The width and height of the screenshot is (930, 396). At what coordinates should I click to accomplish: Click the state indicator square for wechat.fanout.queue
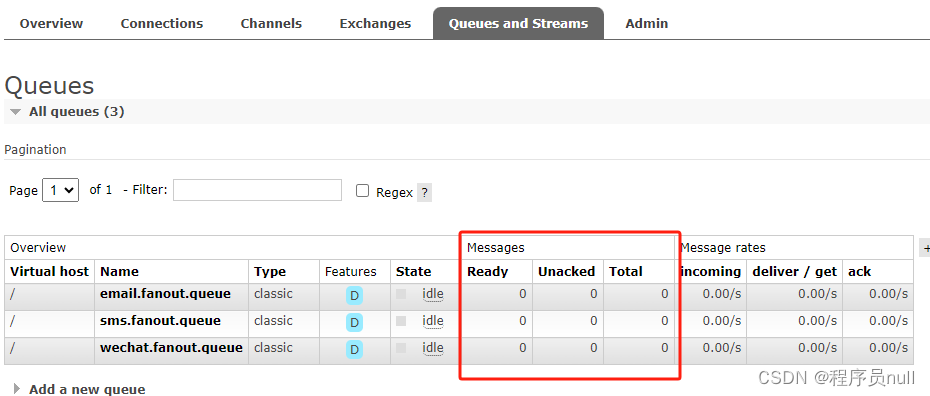pos(401,347)
